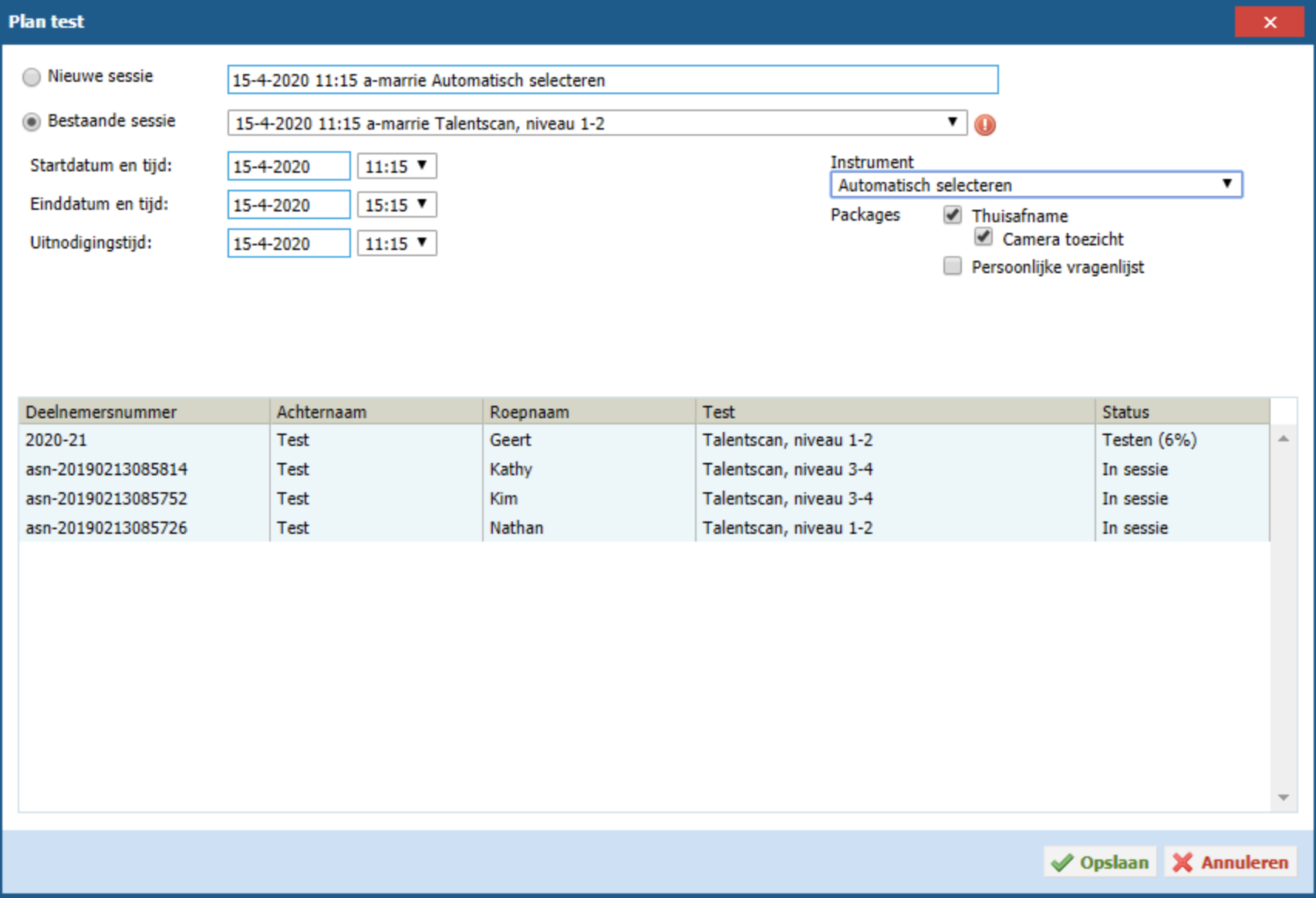Close the Plan test dialog window
The image size is (1316, 898).
[x=1269, y=22]
